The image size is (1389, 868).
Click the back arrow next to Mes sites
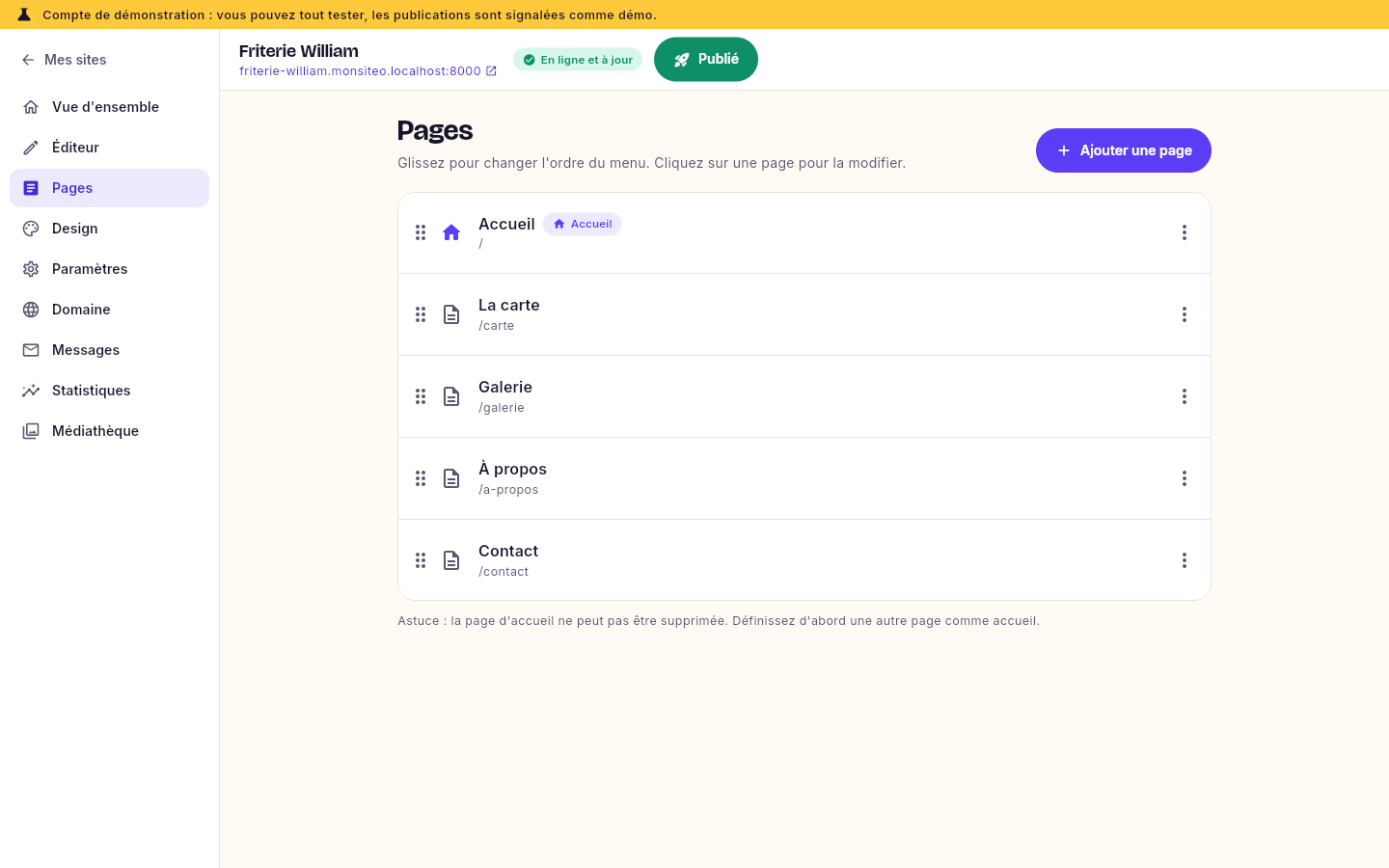pos(28,60)
